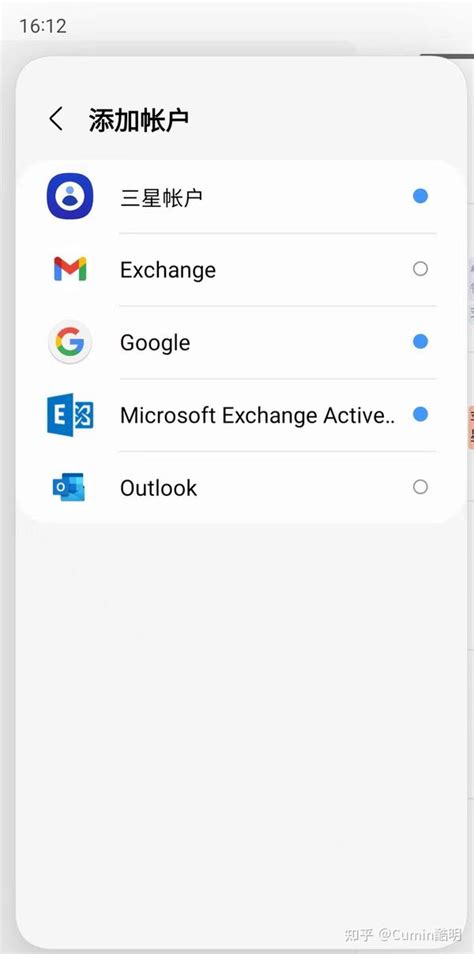Tap the 16:12 clock in status bar
Image resolution: width=474 pixels, height=954 pixels.
coord(43,26)
